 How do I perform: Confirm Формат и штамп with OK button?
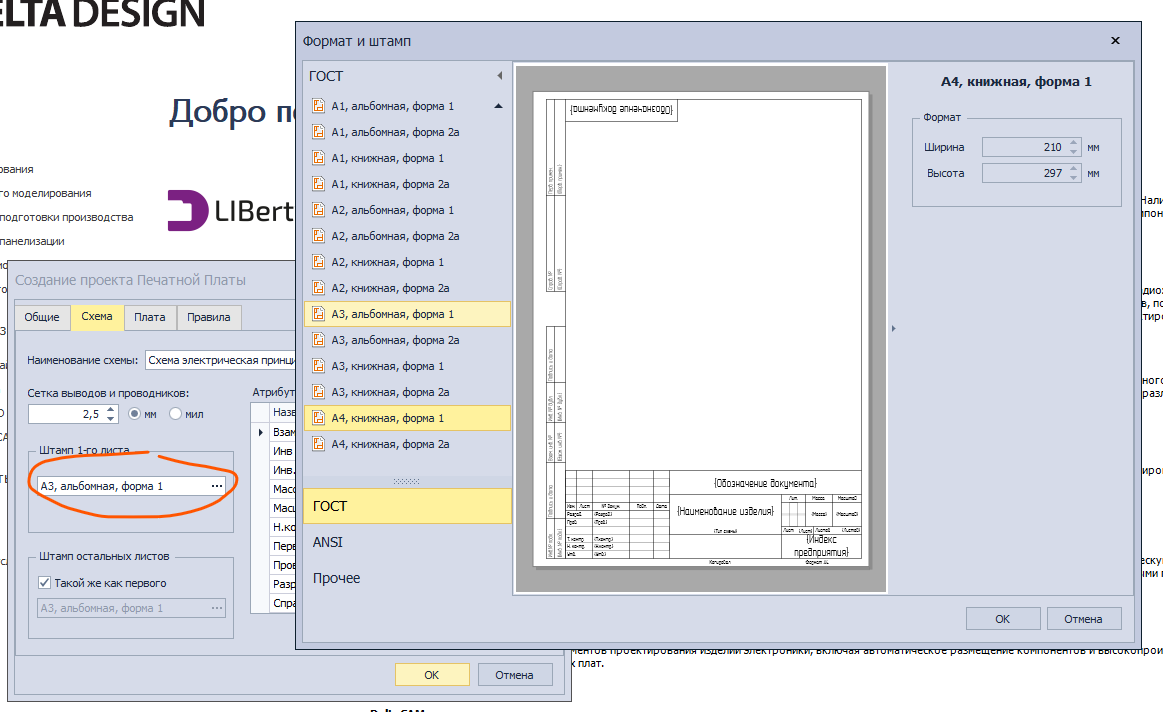[x=1002, y=619]
